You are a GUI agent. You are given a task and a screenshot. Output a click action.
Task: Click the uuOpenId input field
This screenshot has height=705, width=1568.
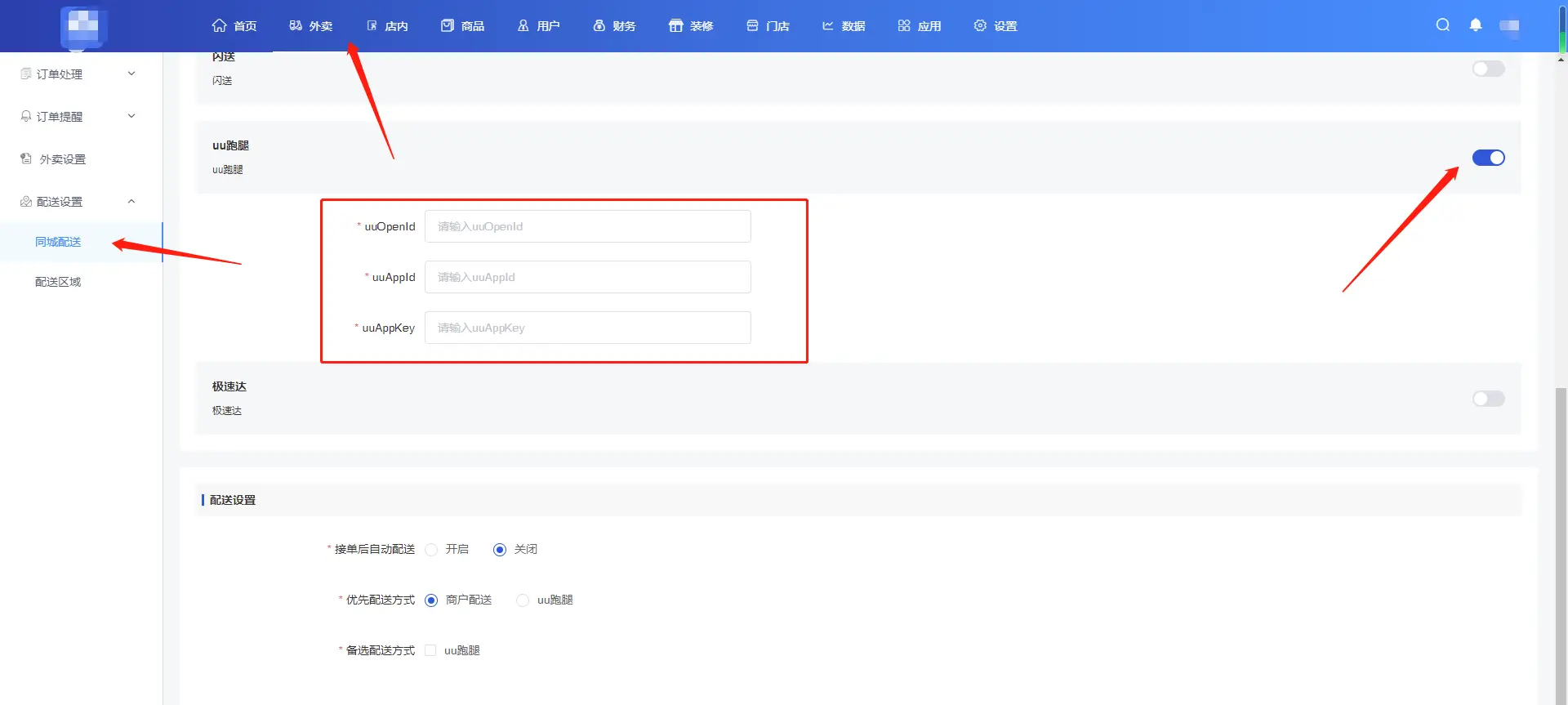point(587,226)
